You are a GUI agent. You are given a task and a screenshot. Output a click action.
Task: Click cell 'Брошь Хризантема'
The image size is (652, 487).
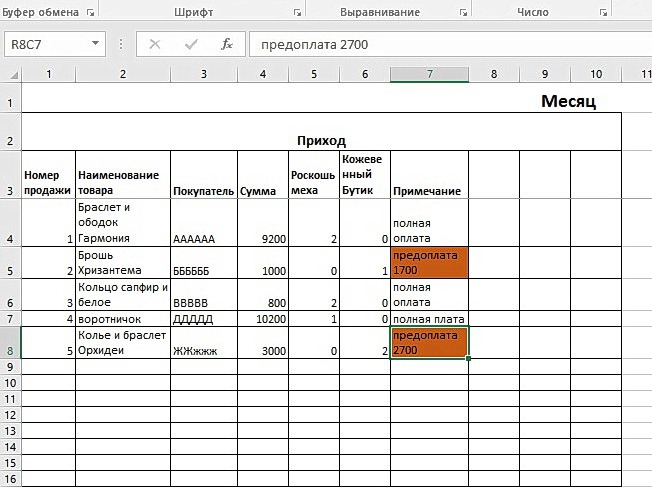click(x=123, y=262)
